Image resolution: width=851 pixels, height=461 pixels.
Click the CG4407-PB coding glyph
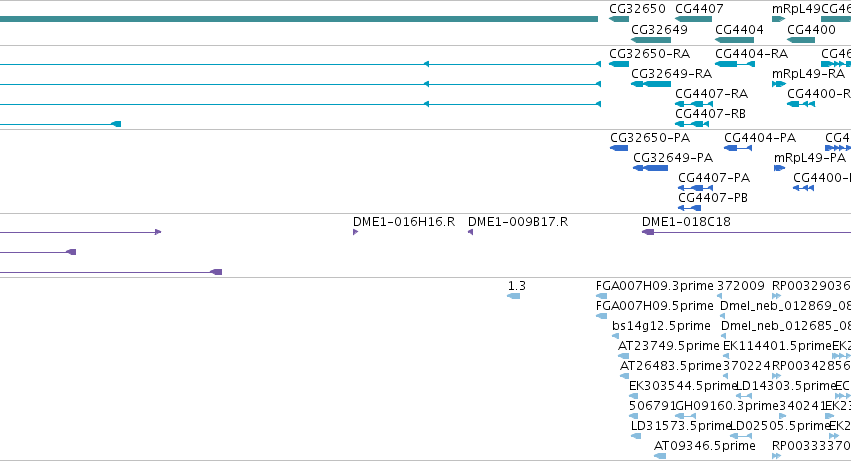(690, 208)
